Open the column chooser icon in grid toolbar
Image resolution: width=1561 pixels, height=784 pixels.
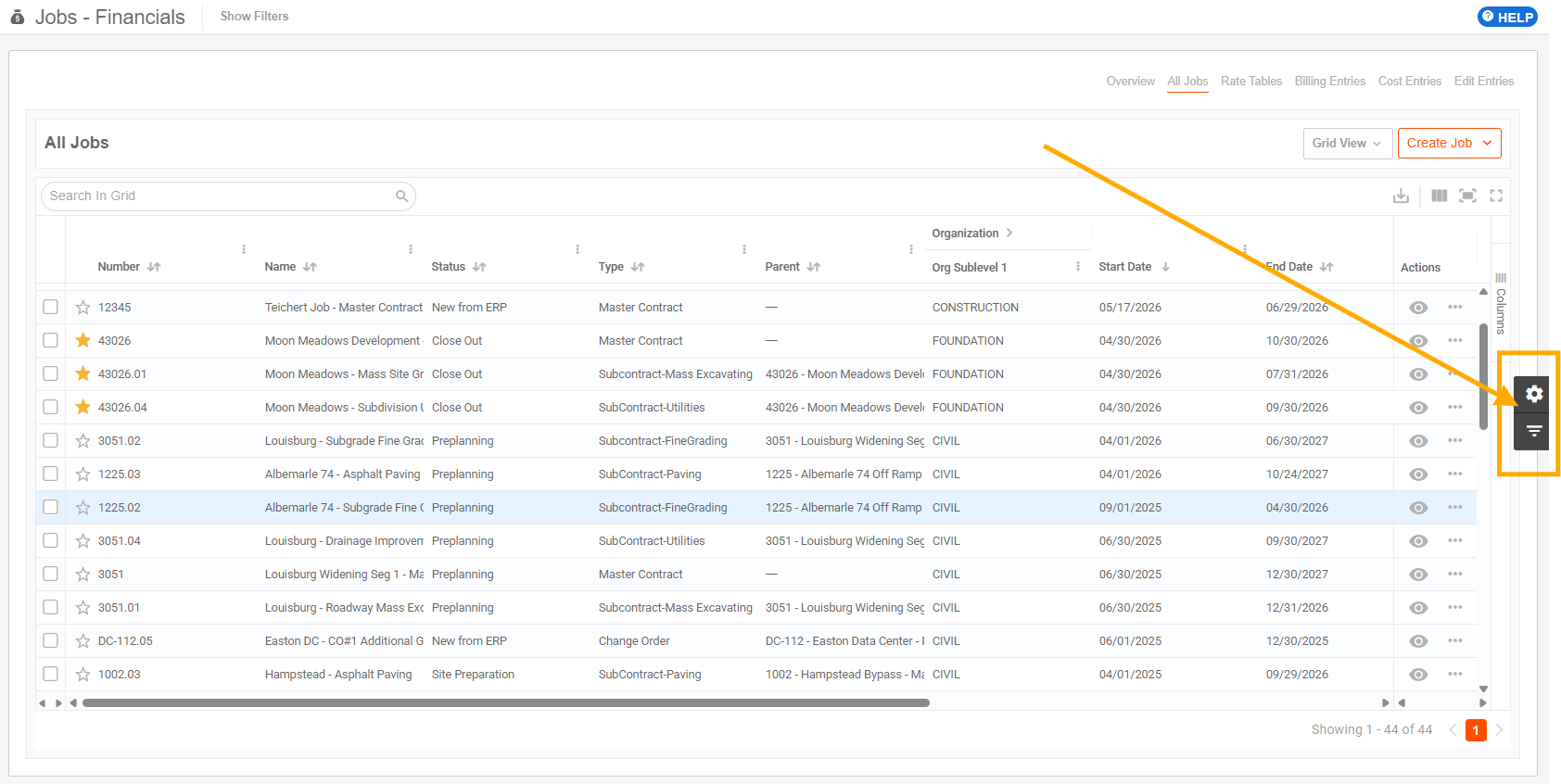click(1439, 196)
